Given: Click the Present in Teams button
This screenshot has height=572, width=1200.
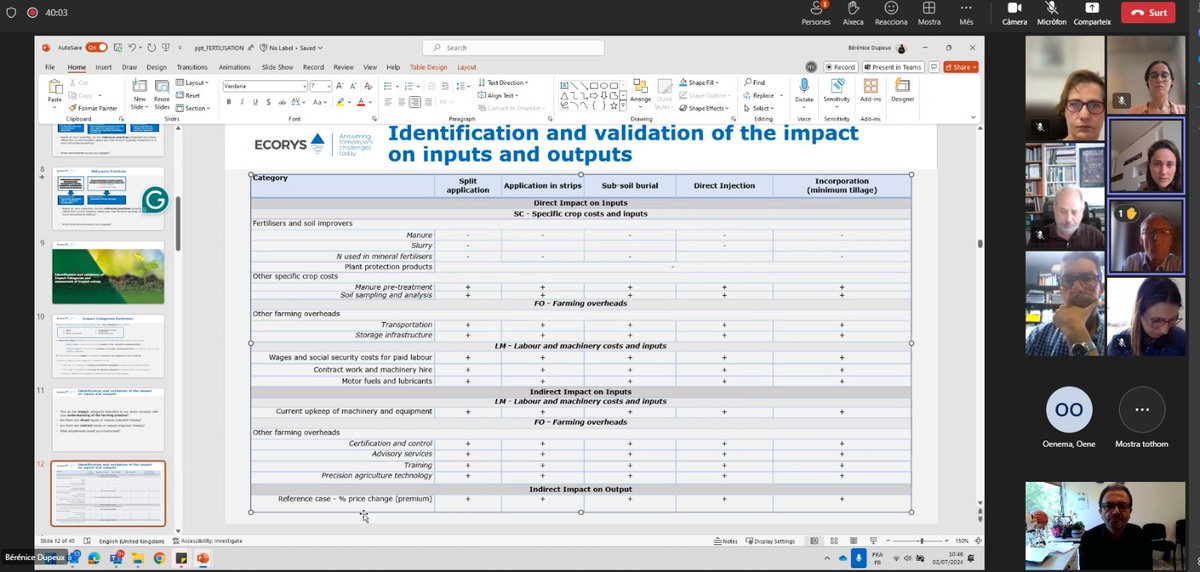Looking at the screenshot, I should [892, 67].
